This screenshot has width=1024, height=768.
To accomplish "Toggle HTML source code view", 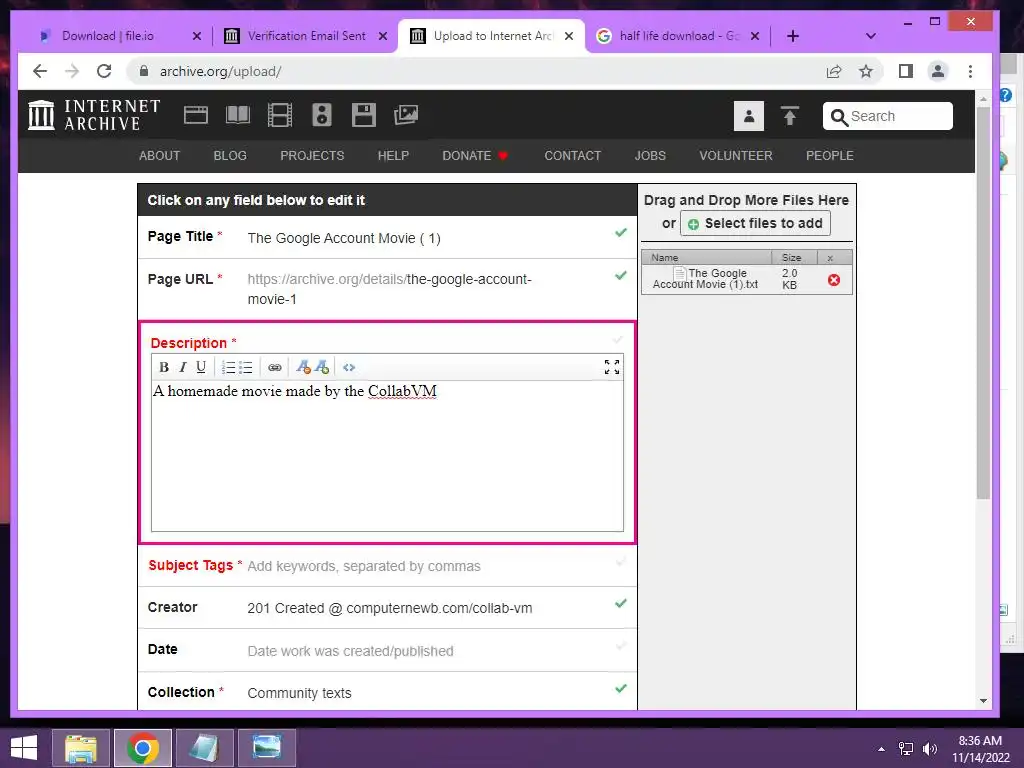I will (x=349, y=368).
